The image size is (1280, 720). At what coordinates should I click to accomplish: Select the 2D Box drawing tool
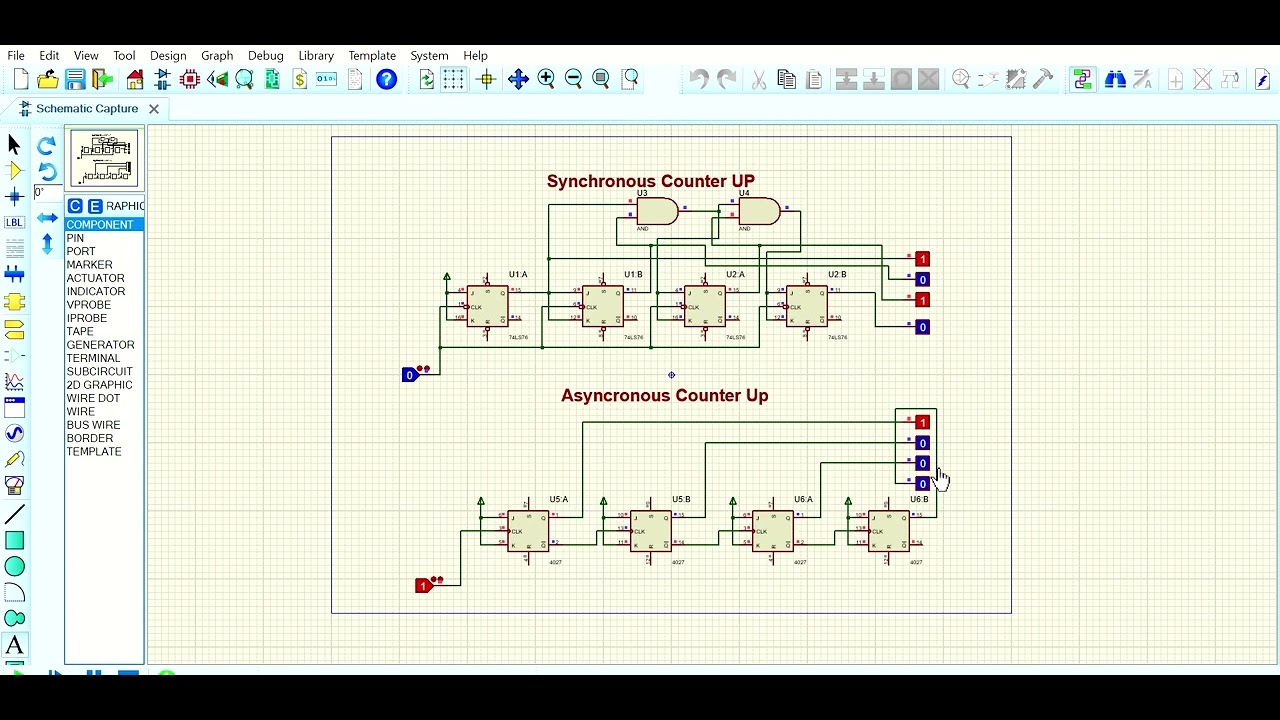pos(14,541)
